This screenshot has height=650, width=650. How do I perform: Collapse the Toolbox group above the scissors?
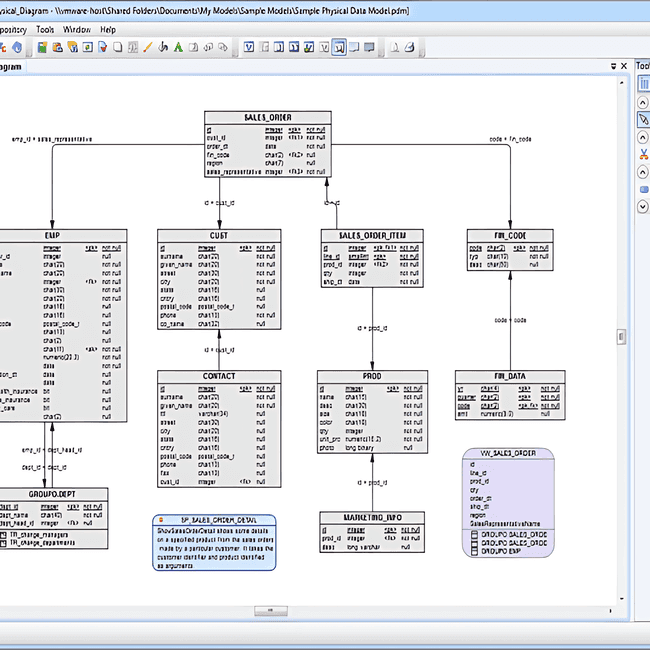[643, 137]
